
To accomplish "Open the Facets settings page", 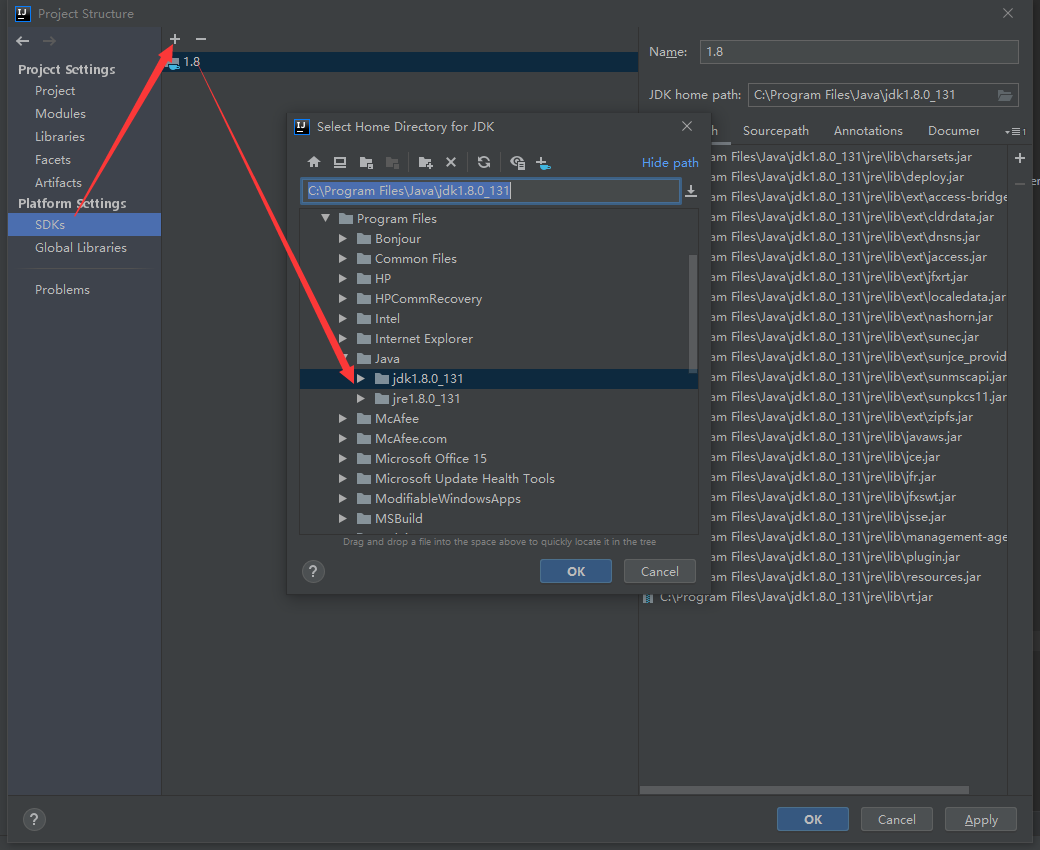I will [52, 159].
